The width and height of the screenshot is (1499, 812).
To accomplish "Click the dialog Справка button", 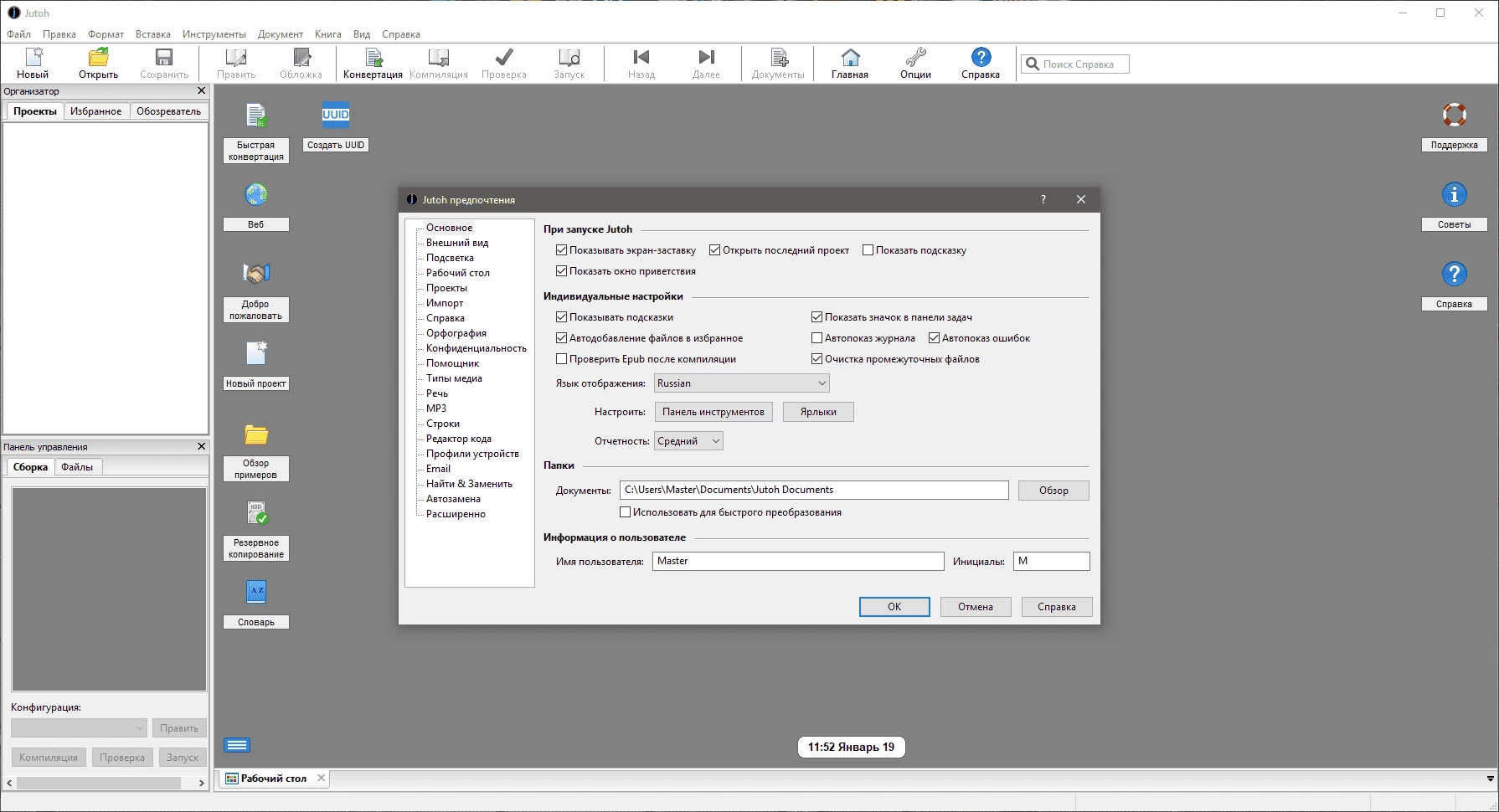I will [1057, 607].
